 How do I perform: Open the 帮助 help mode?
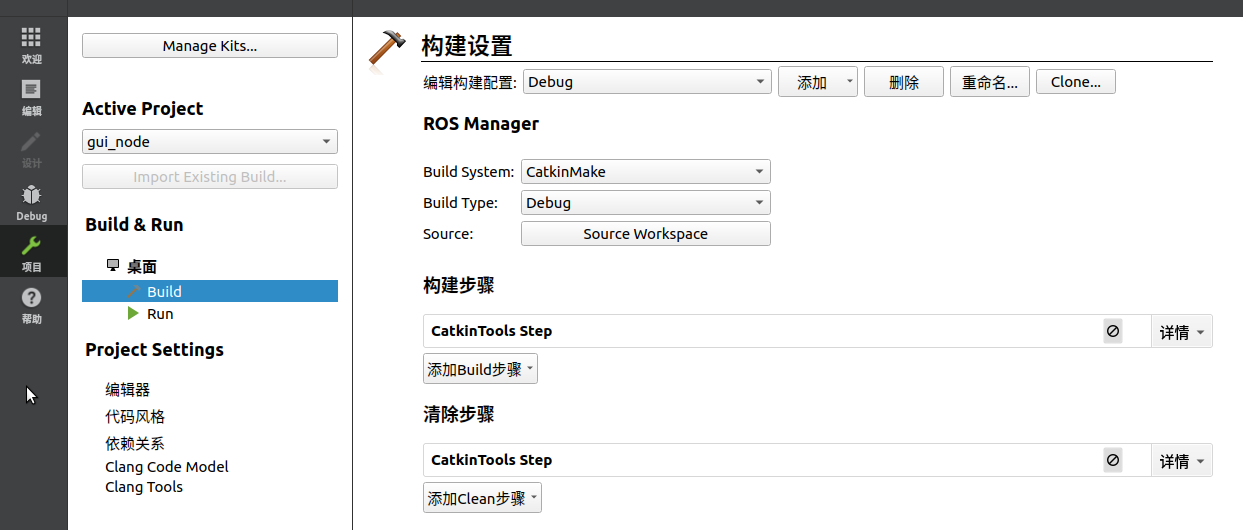pos(32,305)
